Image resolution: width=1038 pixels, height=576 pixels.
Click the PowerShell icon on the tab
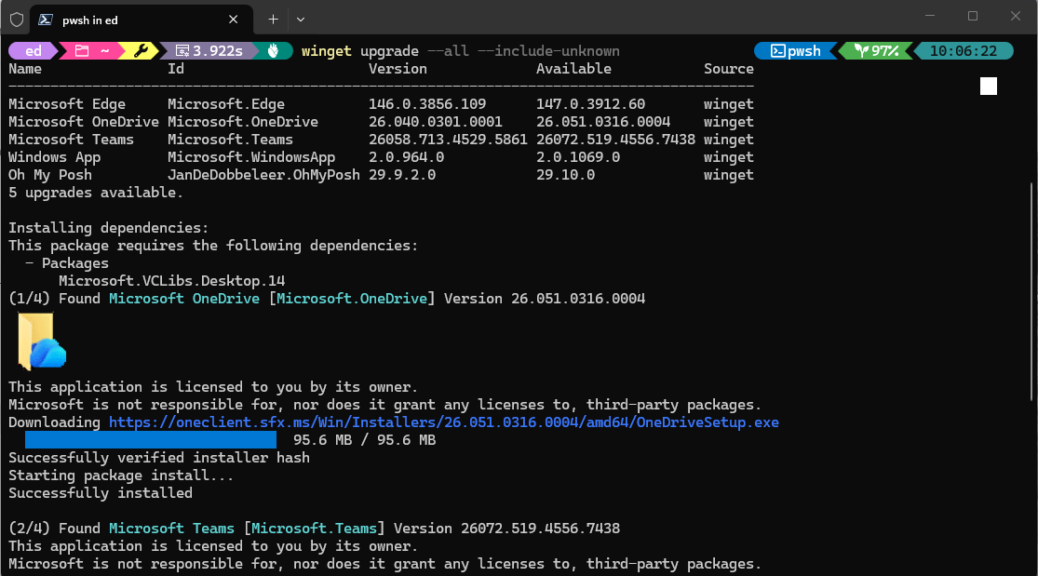point(46,19)
